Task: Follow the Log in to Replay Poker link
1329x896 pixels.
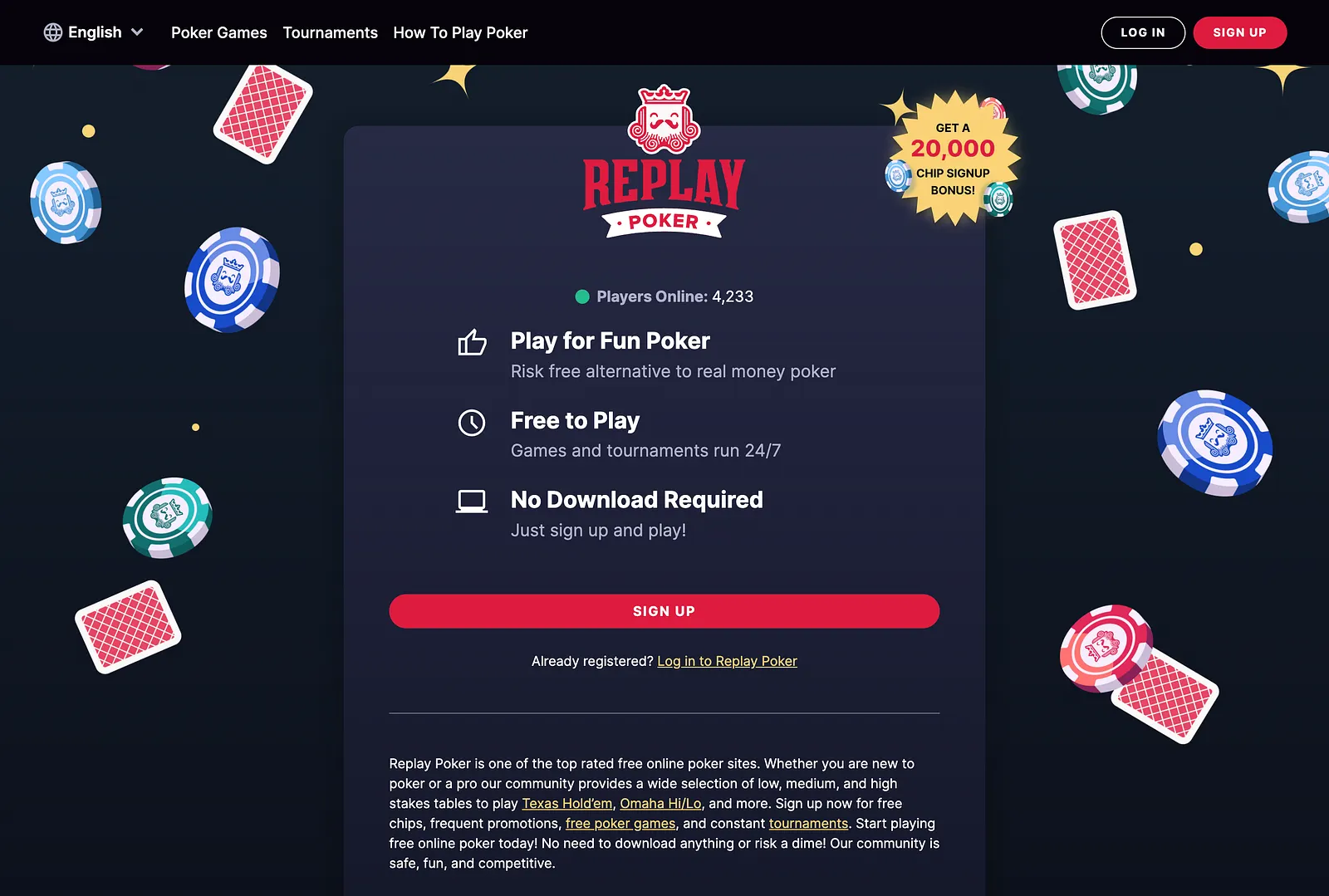Action: coord(727,661)
